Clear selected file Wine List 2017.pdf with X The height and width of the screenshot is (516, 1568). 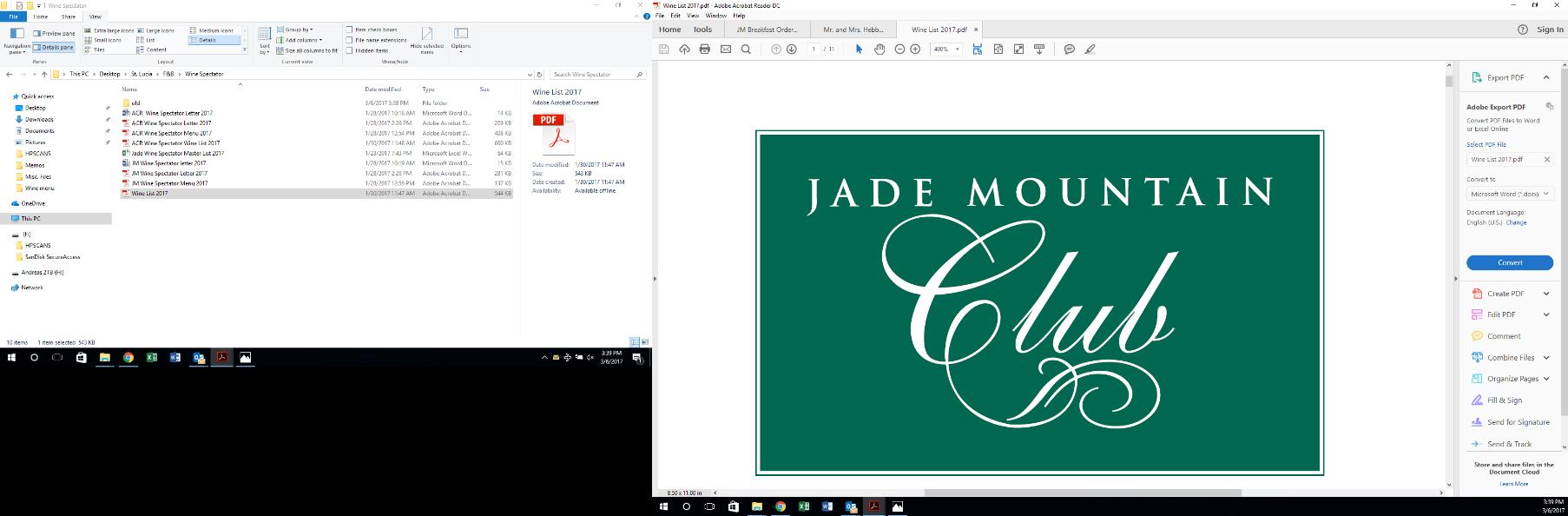(x=1546, y=160)
